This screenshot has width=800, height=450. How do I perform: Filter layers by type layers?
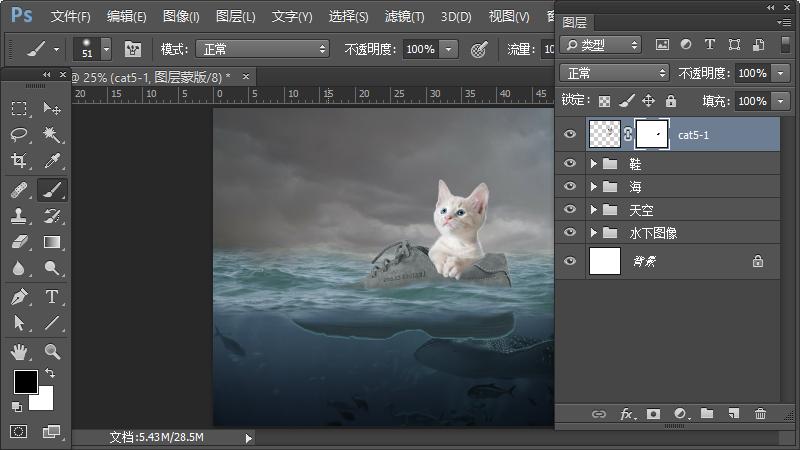[710, 45]
